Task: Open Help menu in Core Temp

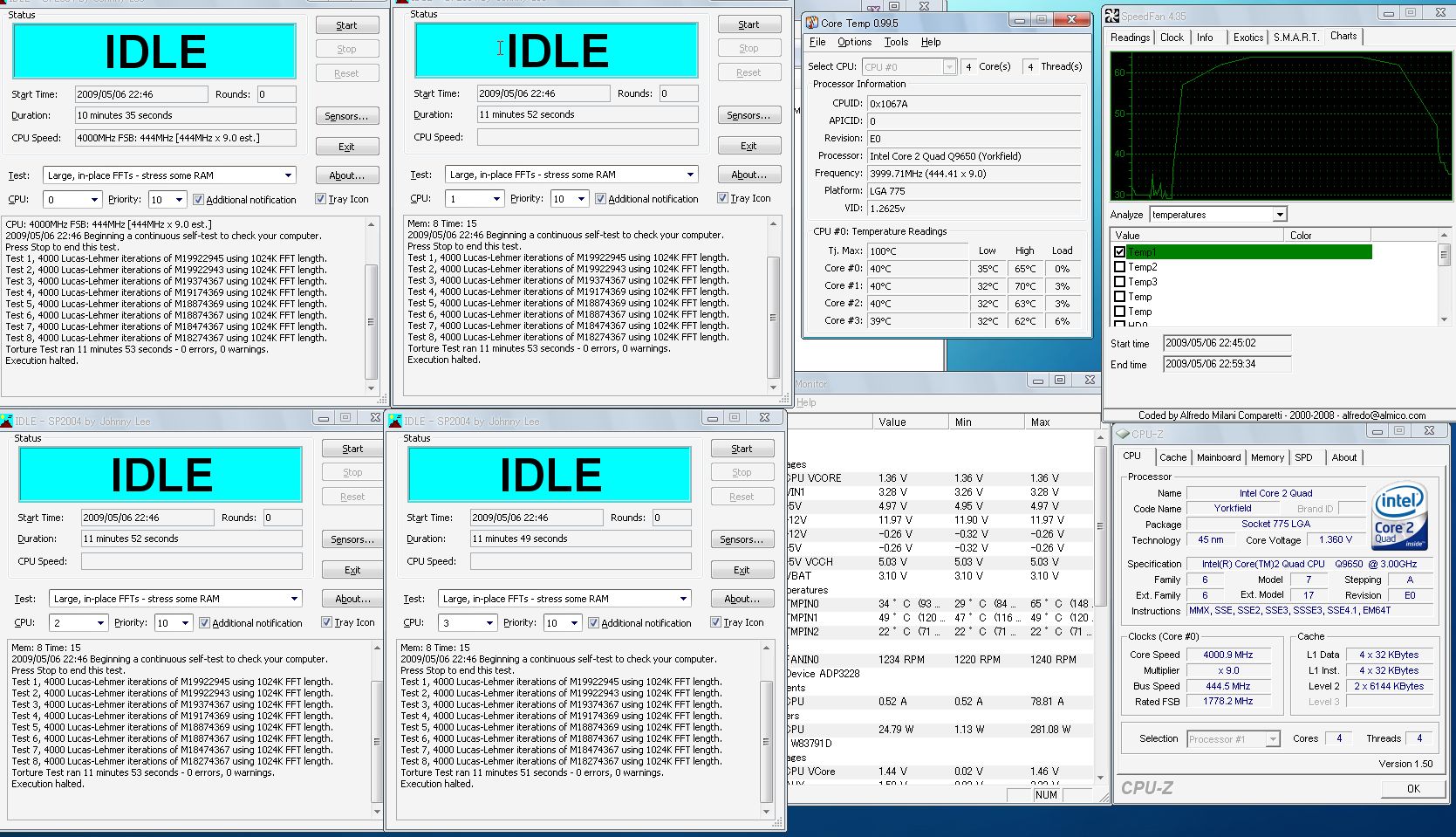Action: 931,42
